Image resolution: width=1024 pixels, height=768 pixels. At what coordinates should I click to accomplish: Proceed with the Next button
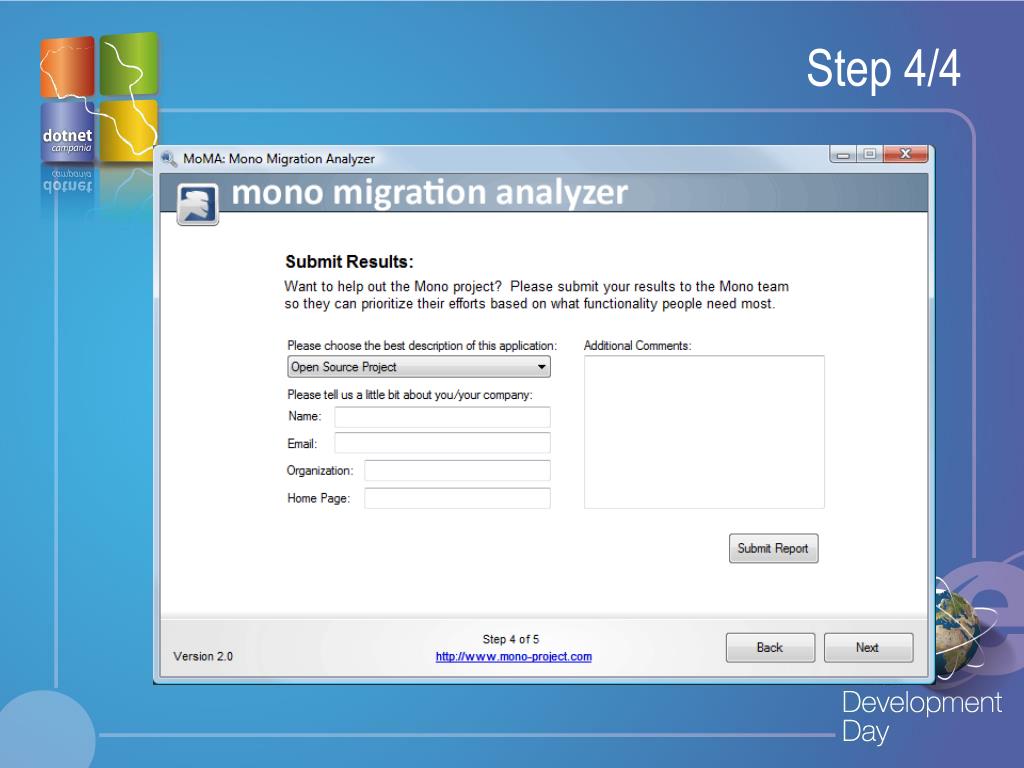coord(868,648)
